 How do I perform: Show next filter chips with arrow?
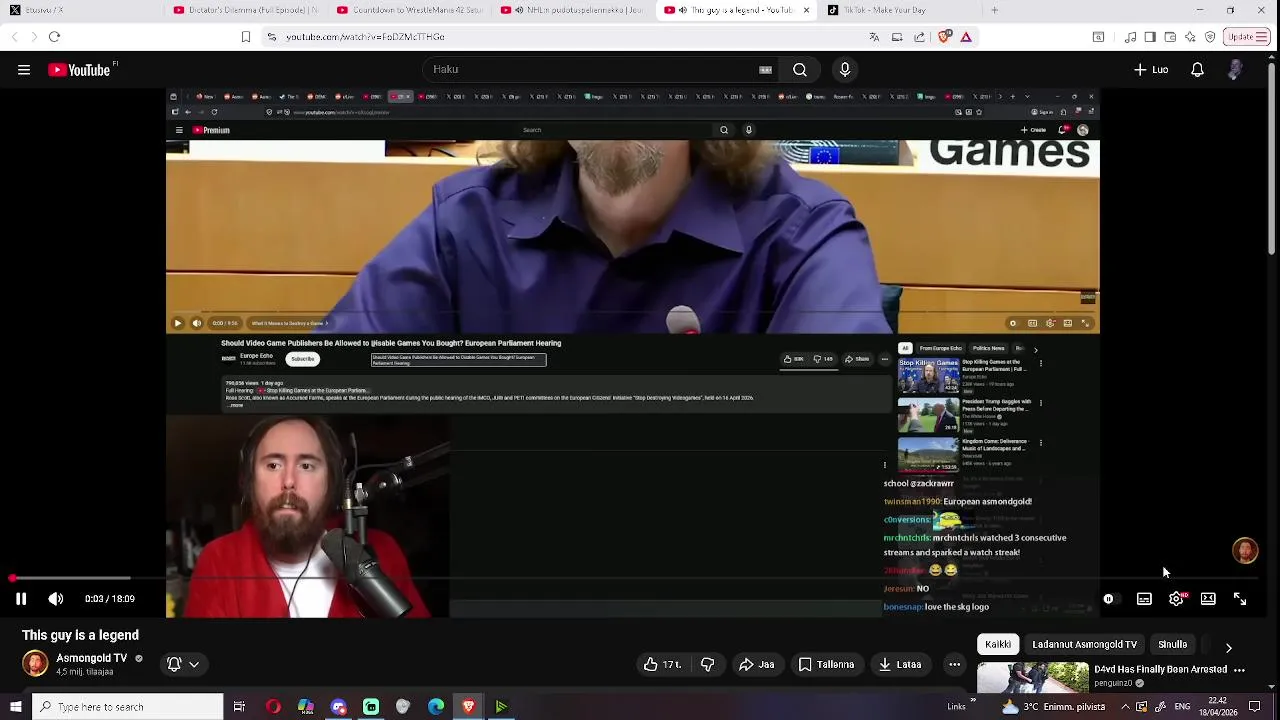click(1228, 648)
